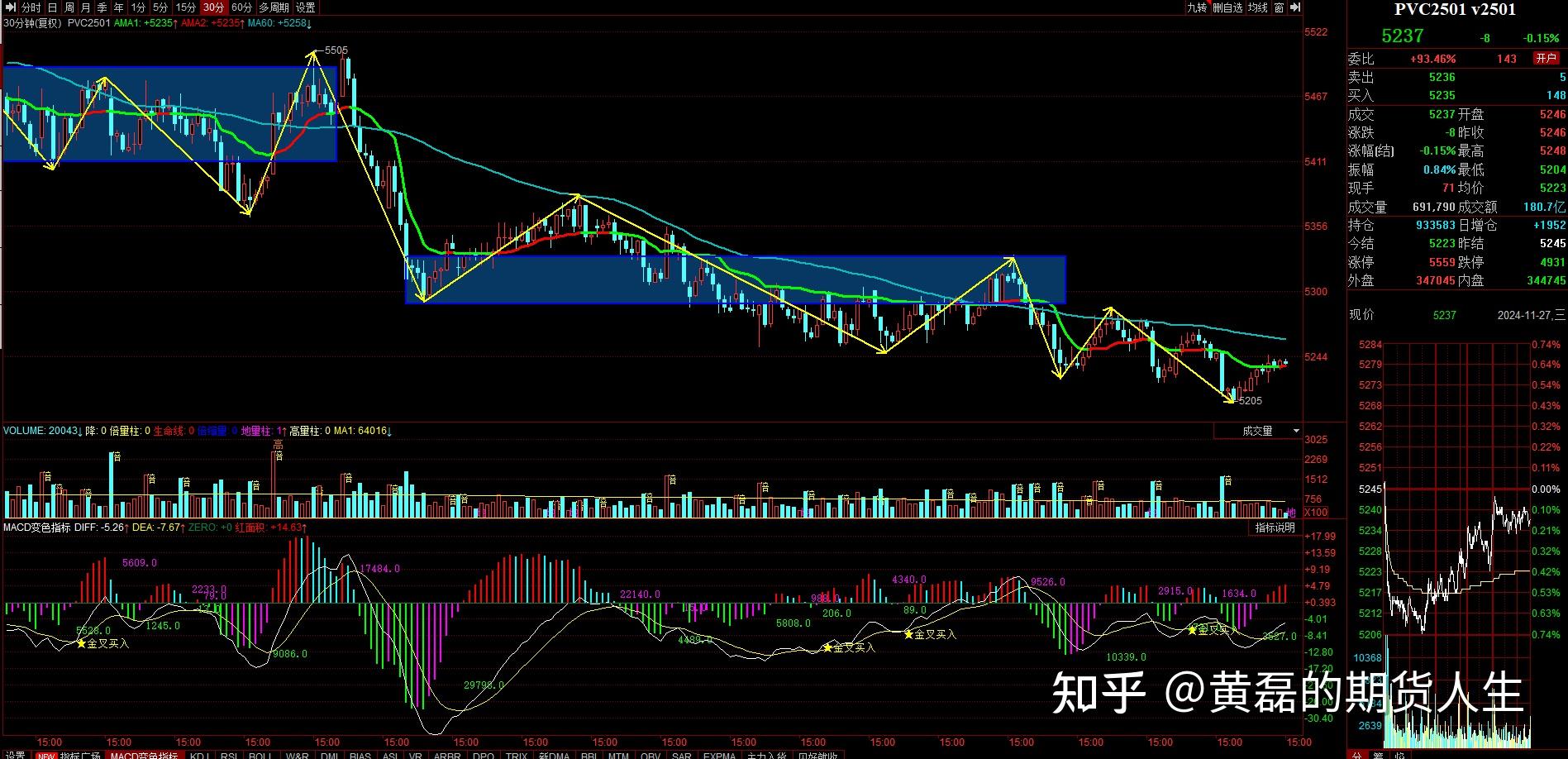
Task: Click the 卖出 sell price link
Action: pos(1362,77)
